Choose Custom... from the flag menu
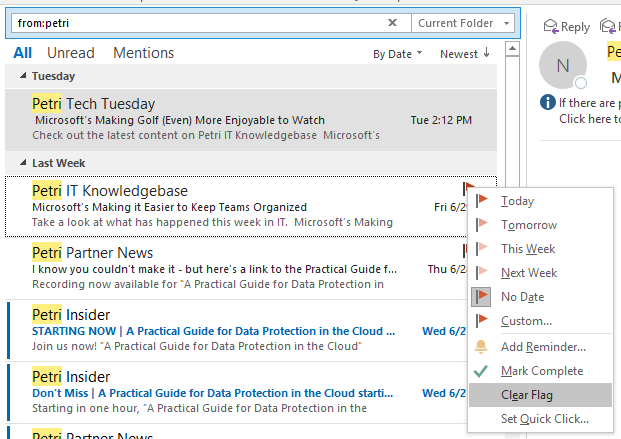The height and width of the screenshot is (439, 621). tap(540, 321)
